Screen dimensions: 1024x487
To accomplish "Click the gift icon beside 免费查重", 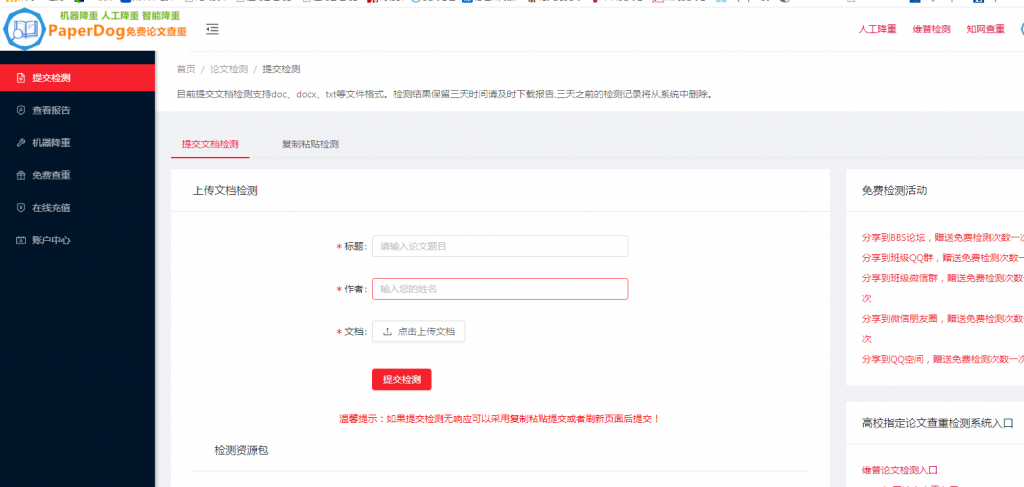I will tap(21, 175).
